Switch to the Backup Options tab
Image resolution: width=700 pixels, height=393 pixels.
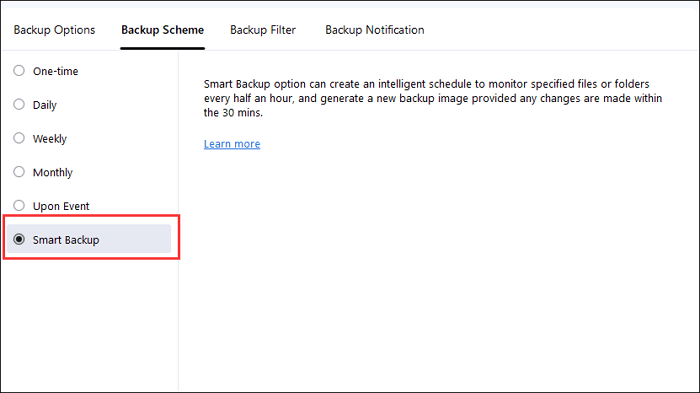click(x=54, y=30)
